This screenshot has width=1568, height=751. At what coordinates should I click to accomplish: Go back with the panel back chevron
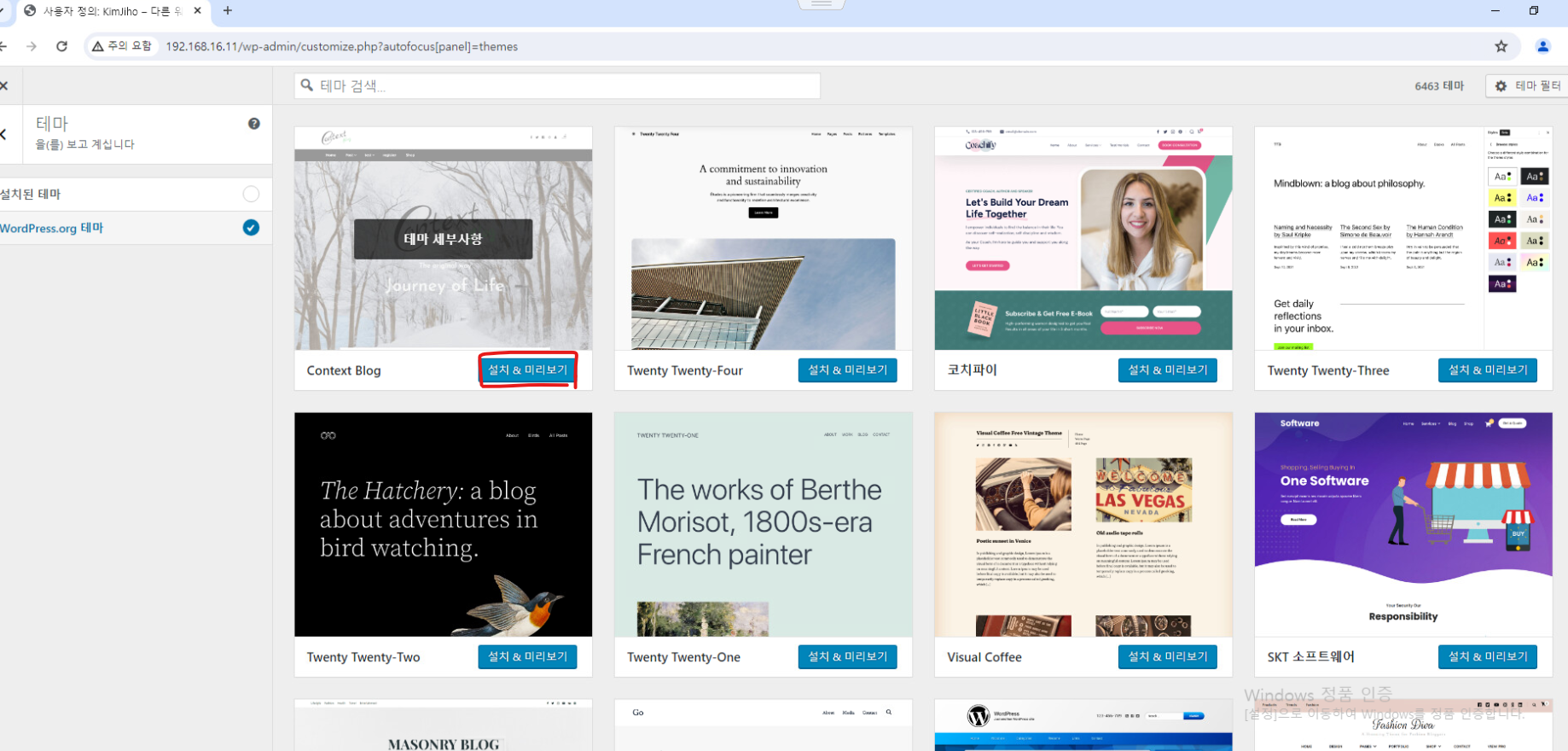pyautogui.click(x=4, y=134)
